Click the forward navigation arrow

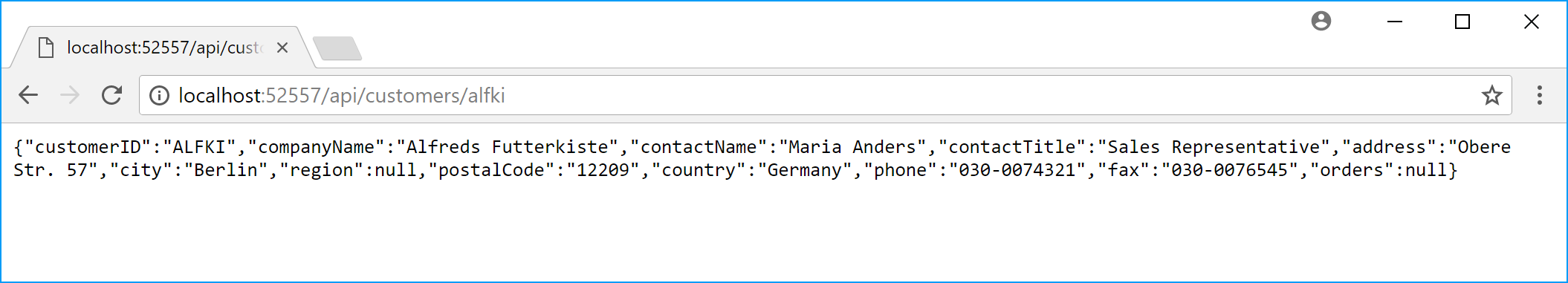tap(70, 95)
